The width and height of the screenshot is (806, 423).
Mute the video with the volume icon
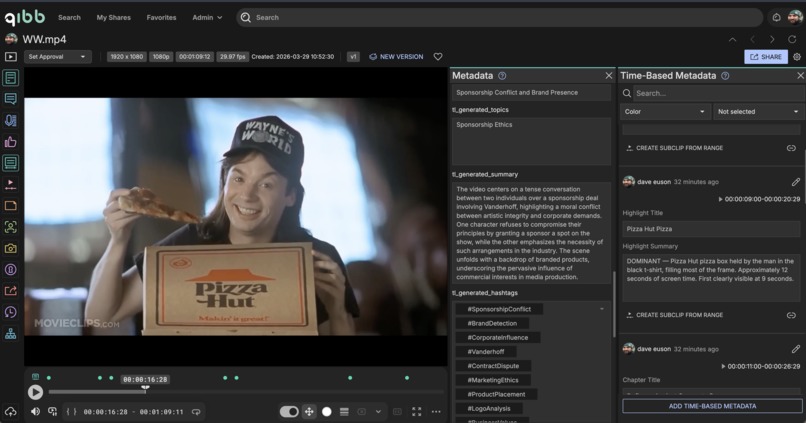35,412
